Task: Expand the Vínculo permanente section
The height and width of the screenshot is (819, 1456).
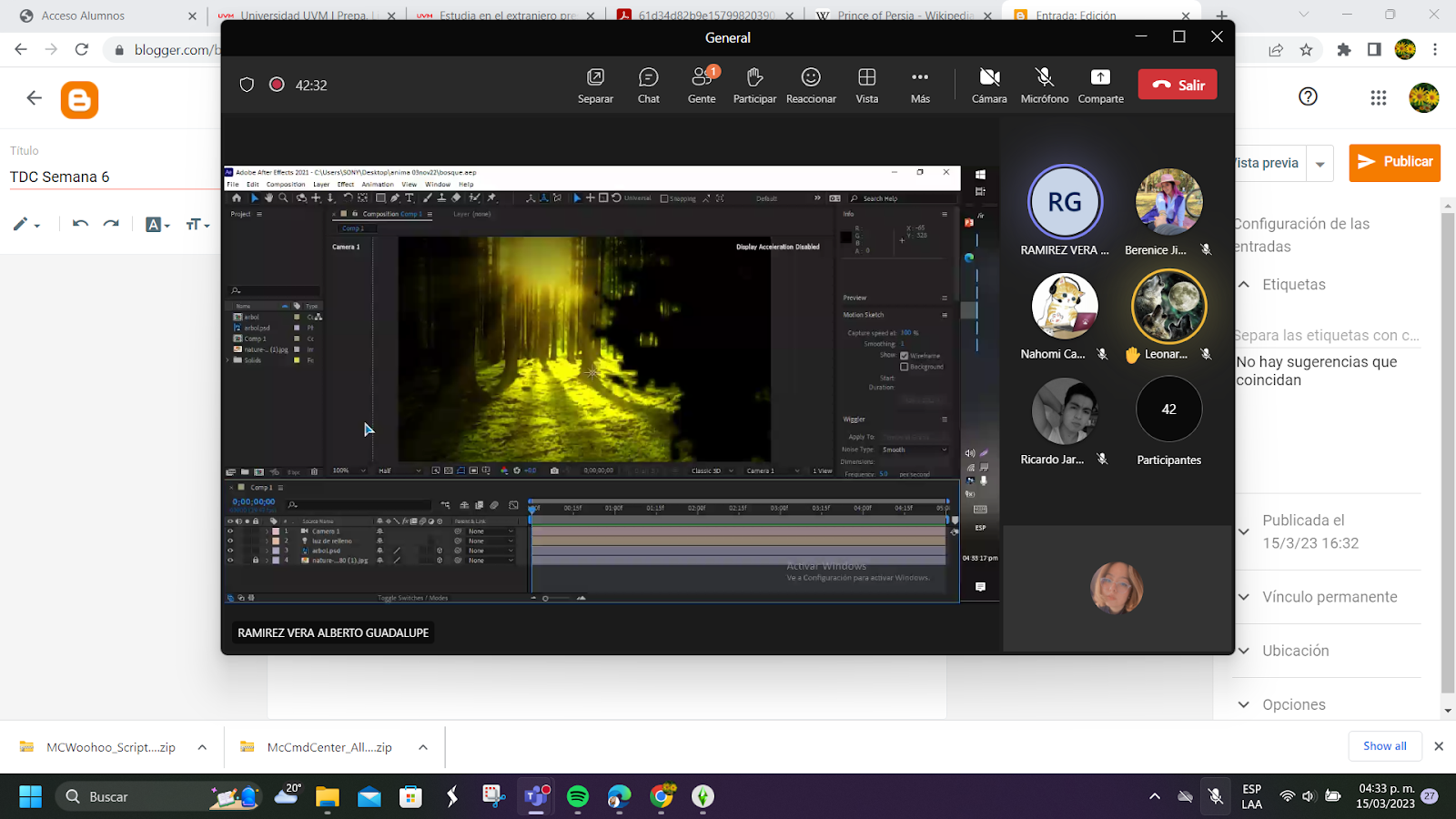Action: point(1244,597)
